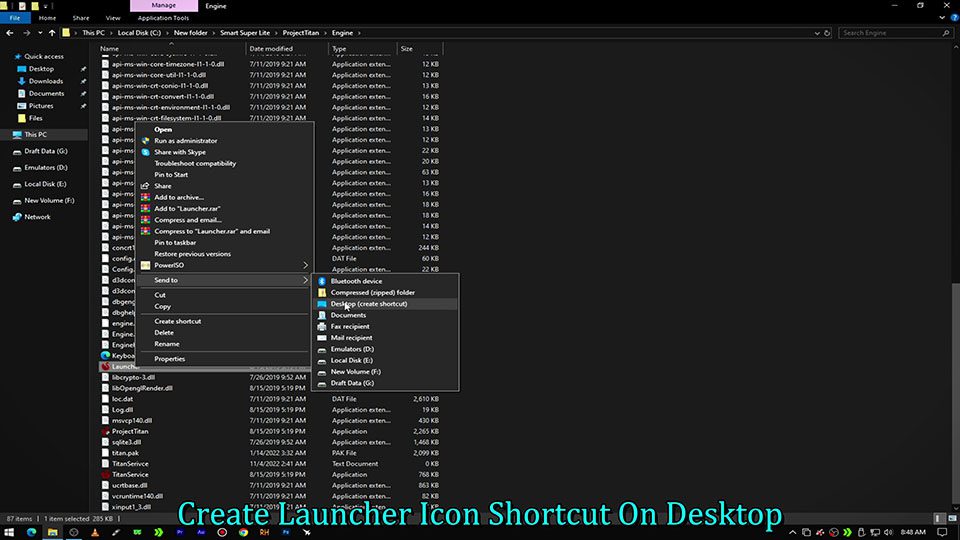960x540 pixels.
Task: Click the Up one level arrow
Action: [52, 33]
